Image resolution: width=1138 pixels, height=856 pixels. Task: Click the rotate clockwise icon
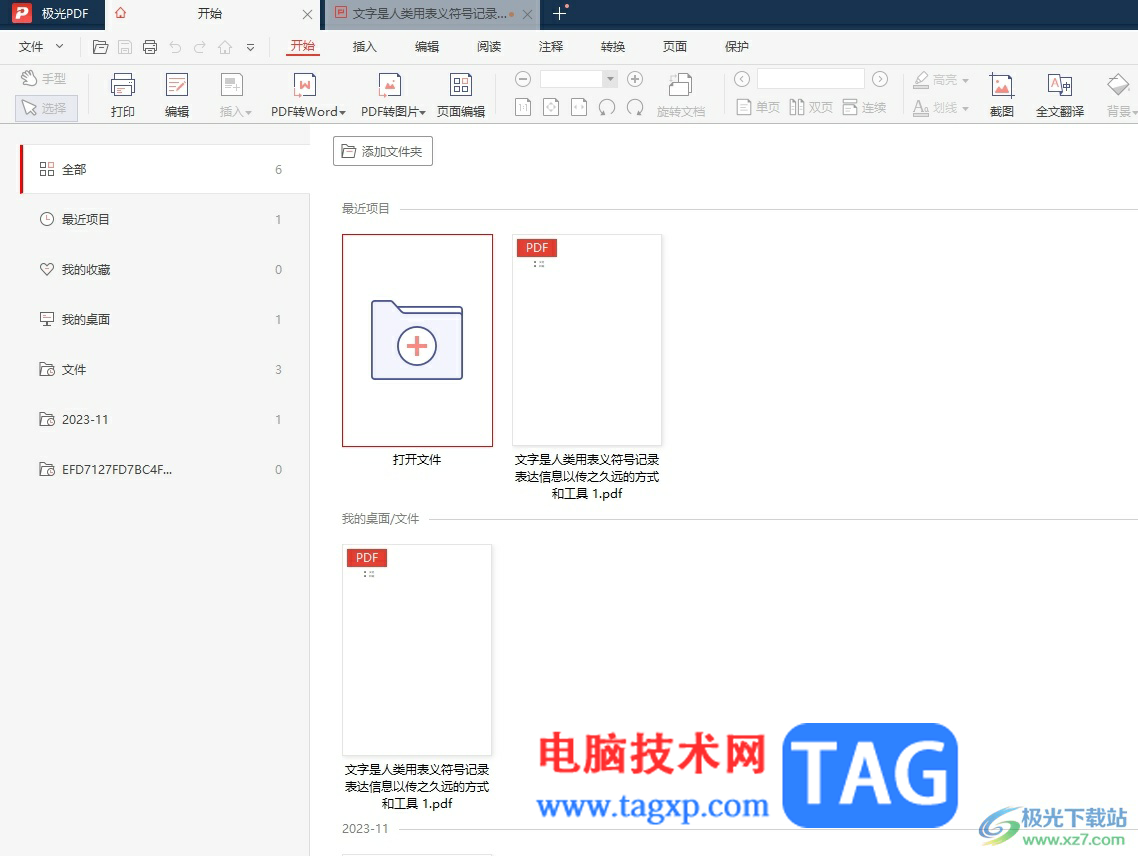pos(635,107)
